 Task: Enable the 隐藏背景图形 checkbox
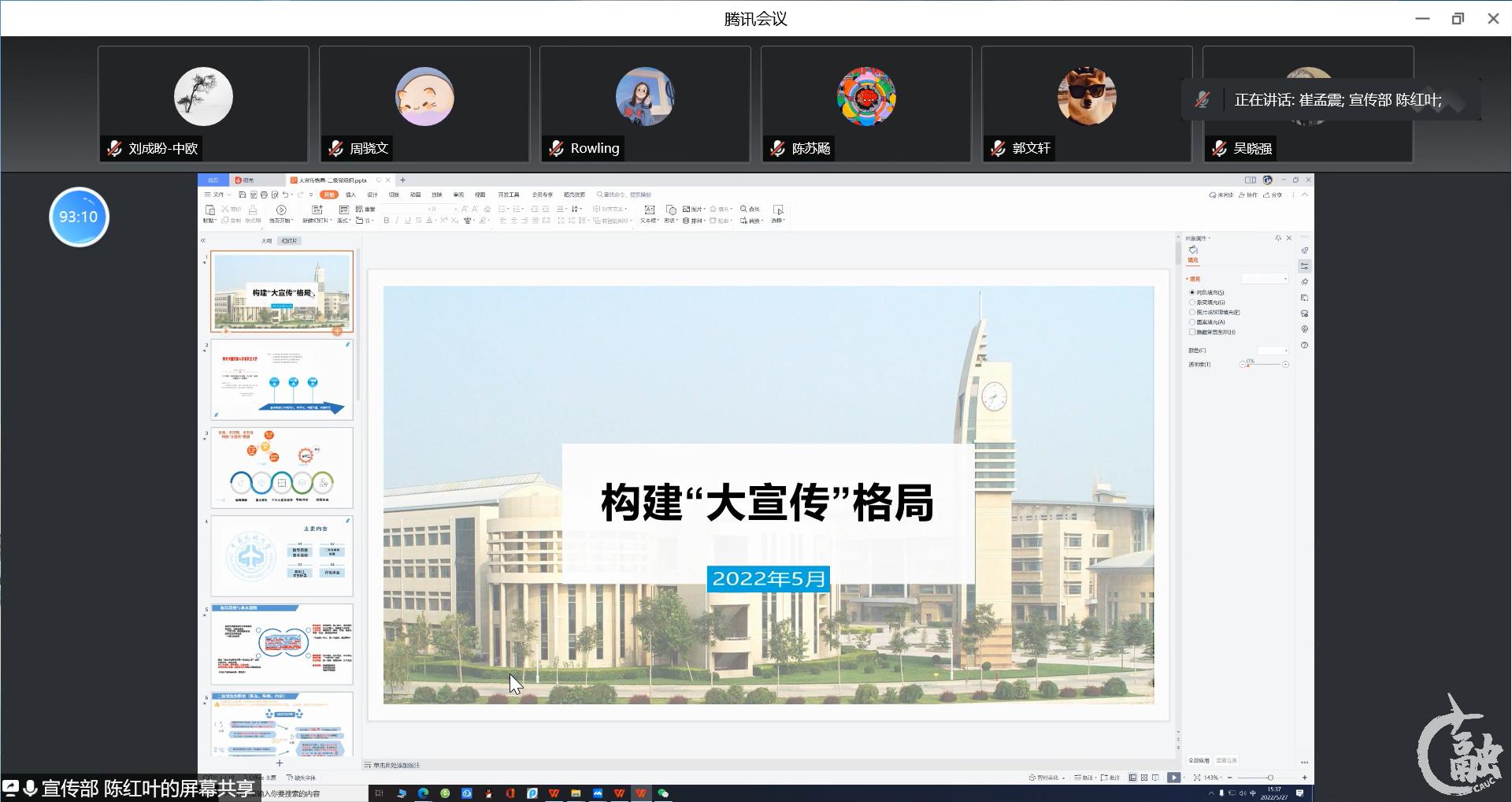click(1192, 332)
